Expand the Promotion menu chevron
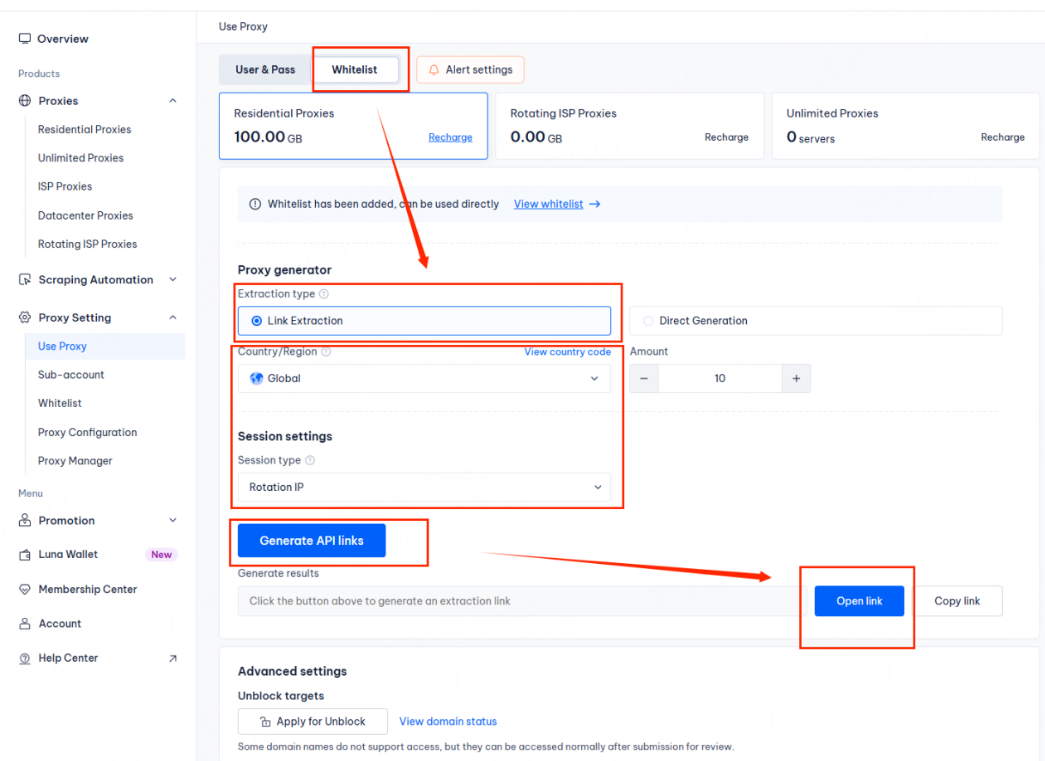 click(172, 521)
